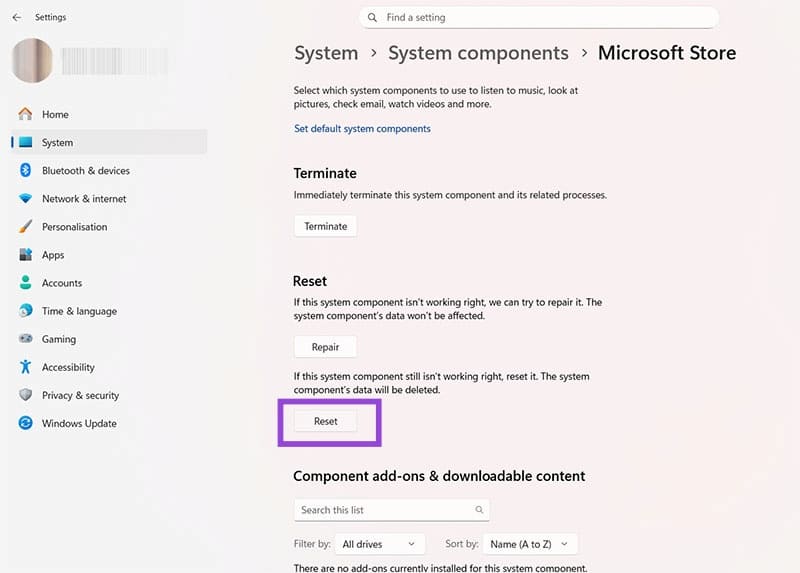Click the Time & language globe icon

(26, 310)
